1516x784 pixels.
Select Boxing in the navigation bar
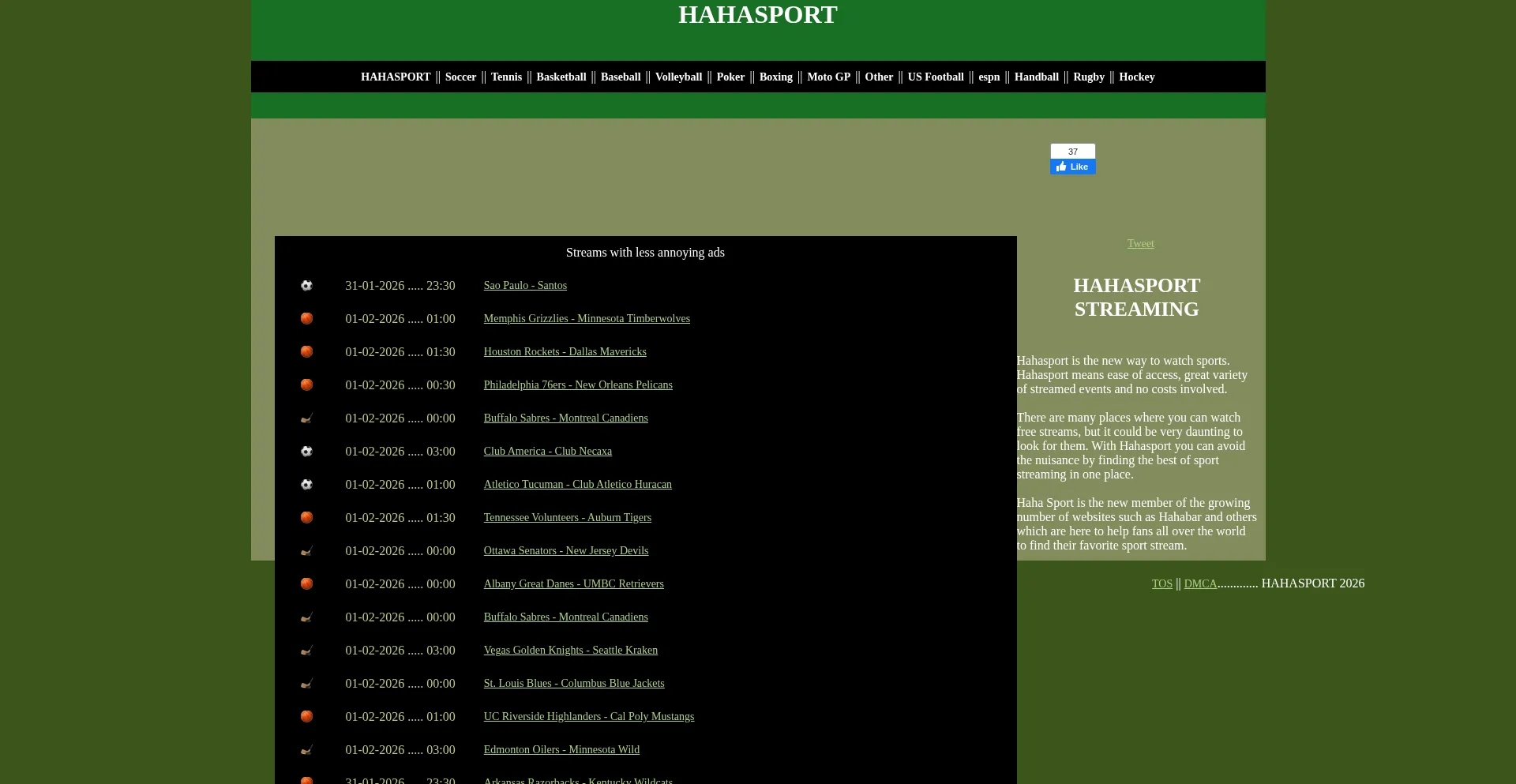tap(775, 77)
